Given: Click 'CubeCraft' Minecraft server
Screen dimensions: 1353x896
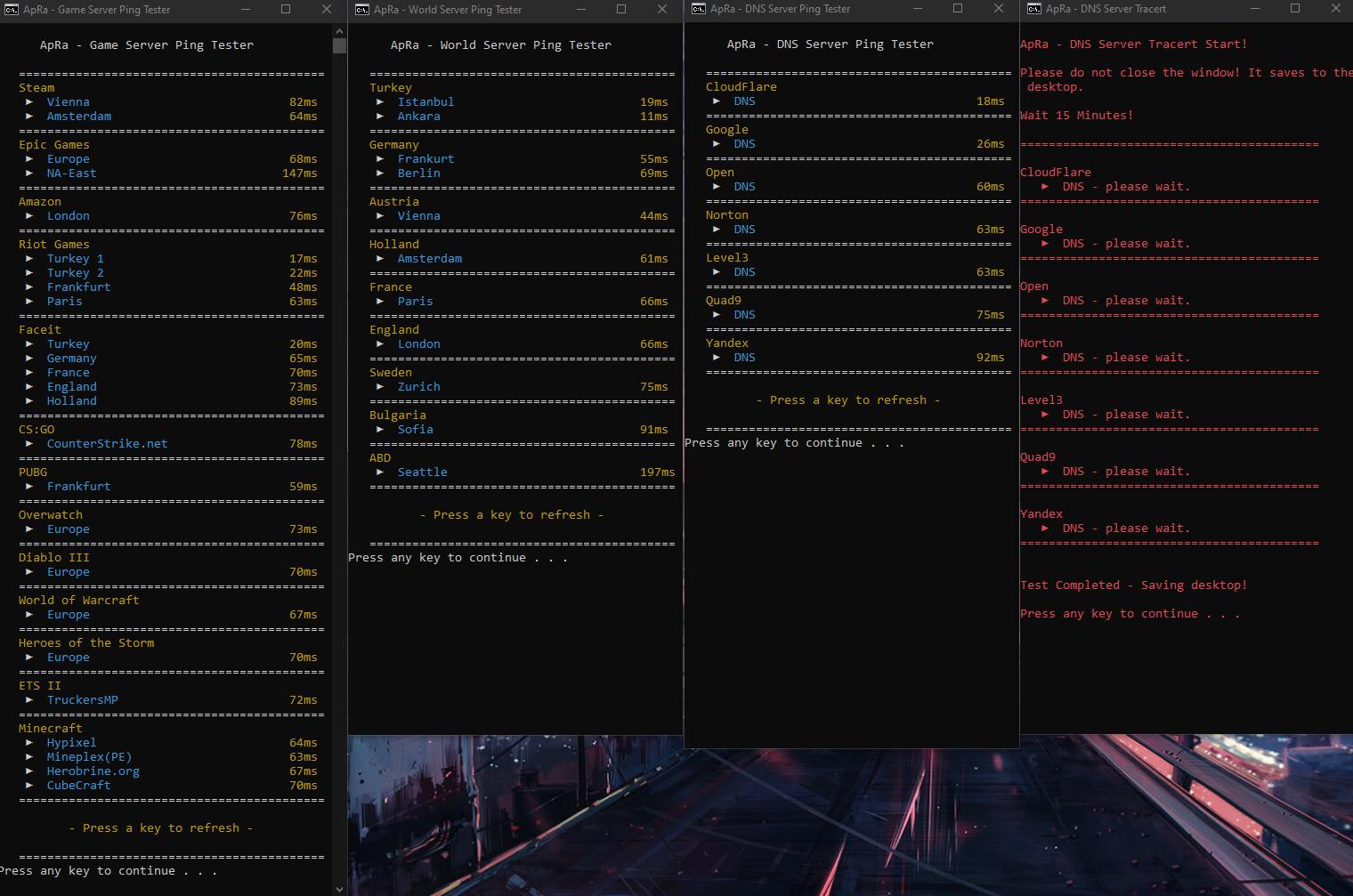Looking at the screenshot, I should pyautogui.click(x=79, y=786).
